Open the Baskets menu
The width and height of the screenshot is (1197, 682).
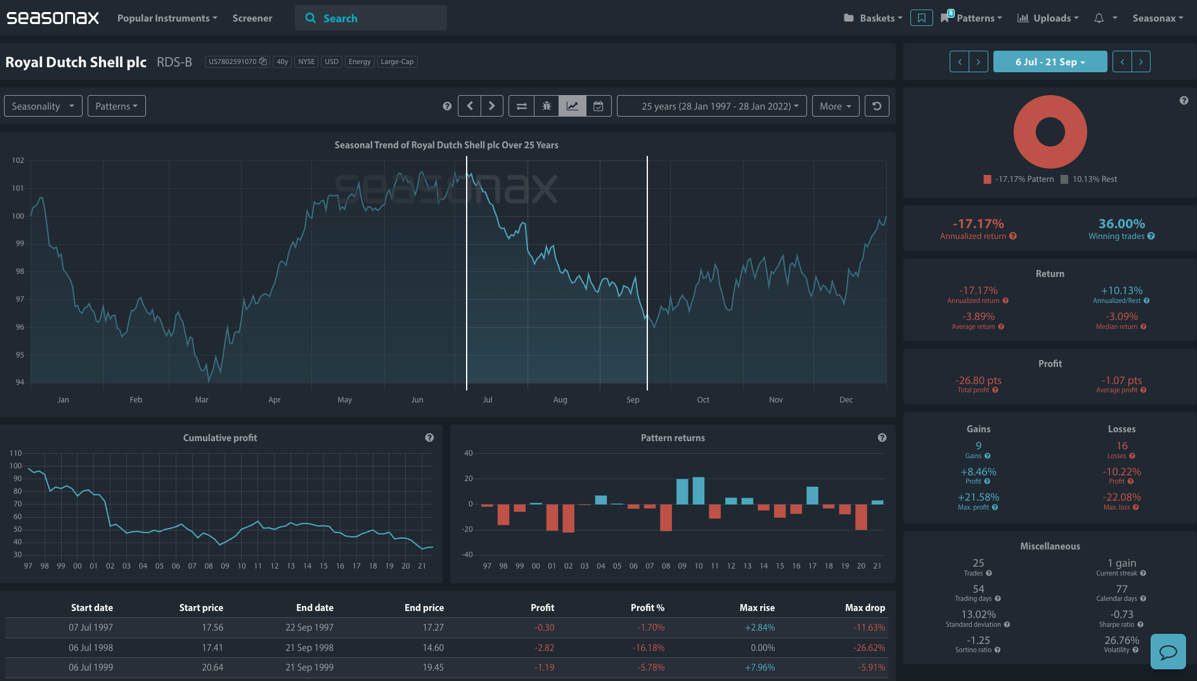coord(873,18)
